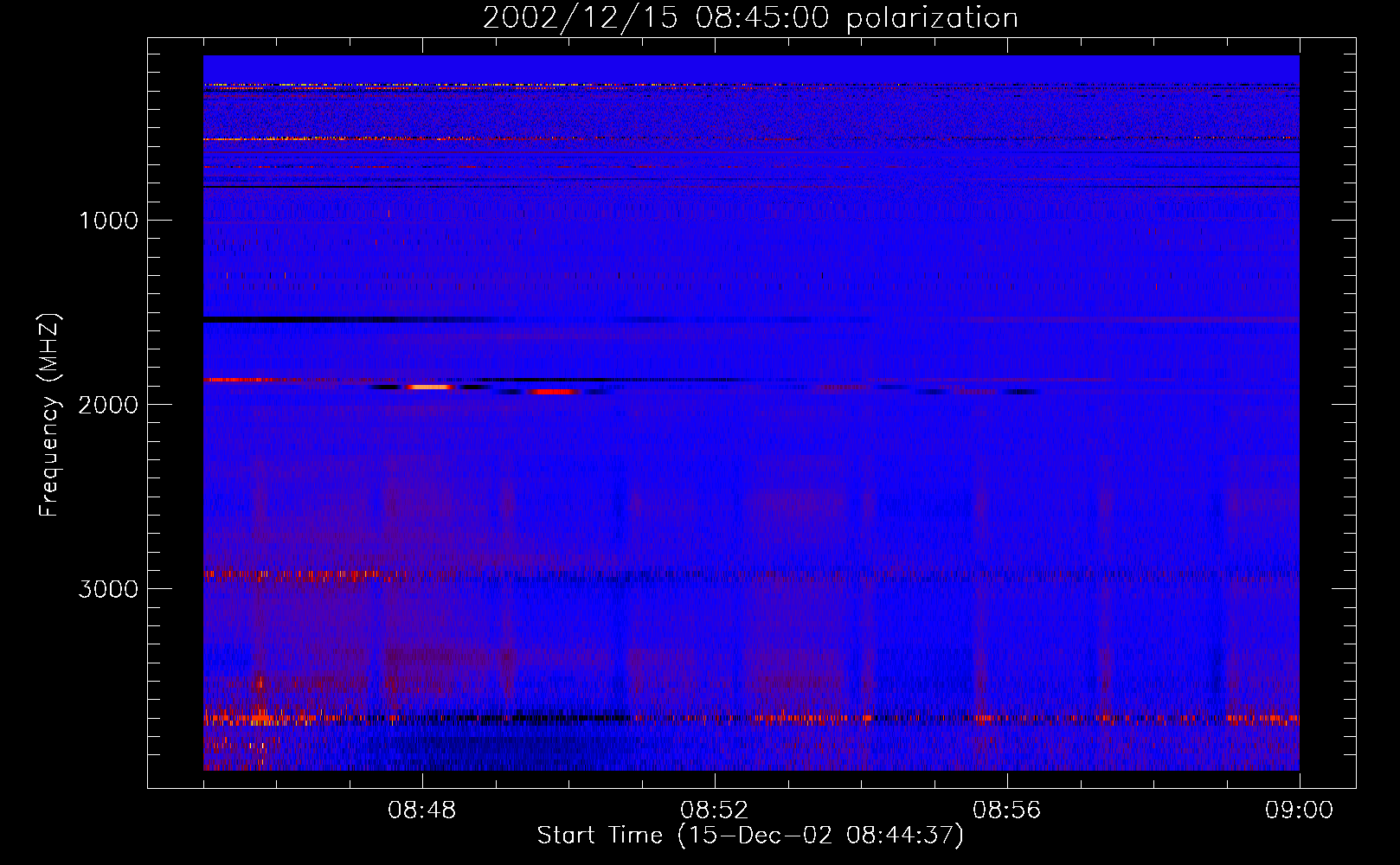Click the bright red burst near 2000 MHz
Viewport: 1400px width, 865px height.
coord(555,392)
